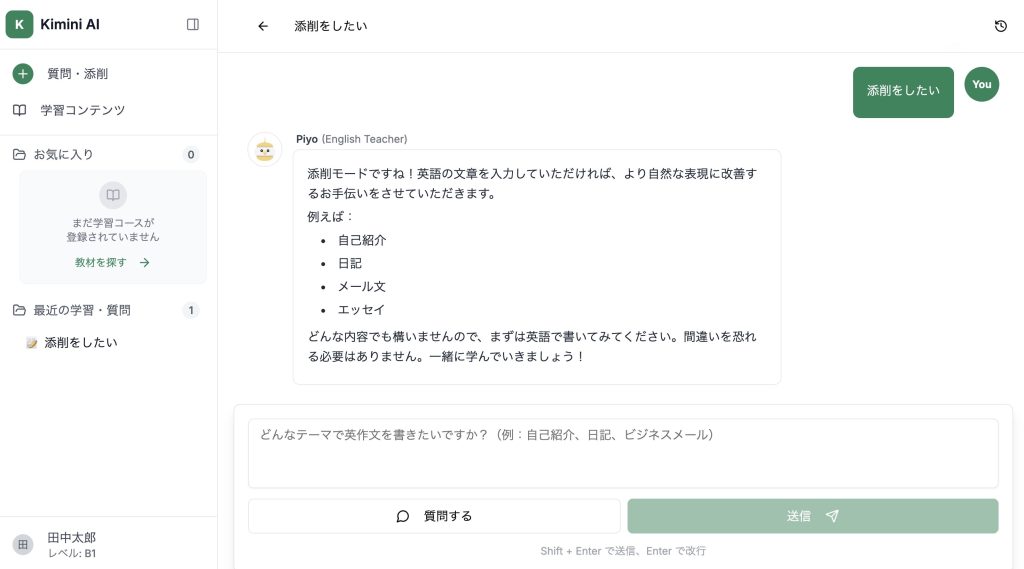Select 質問・添削 in sidebar
Screen dimensions: 1024x569
pyautogui.click(x=77, y=74)
